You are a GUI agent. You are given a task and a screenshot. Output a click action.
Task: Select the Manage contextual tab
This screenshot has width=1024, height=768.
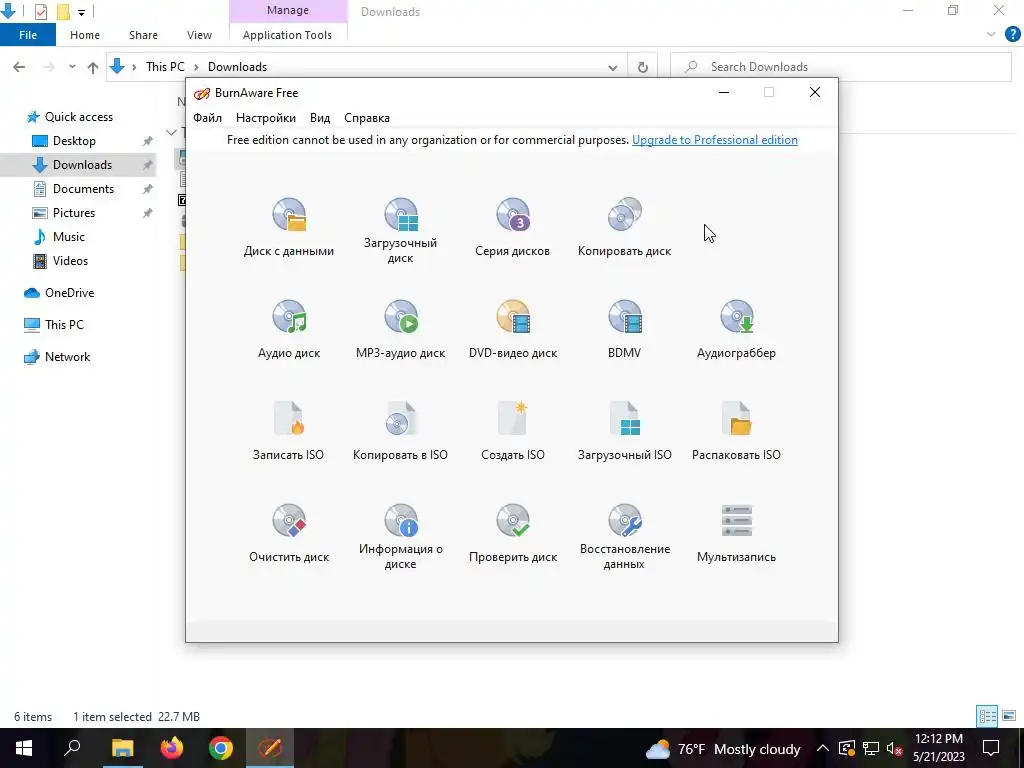(x=287, y=10)
